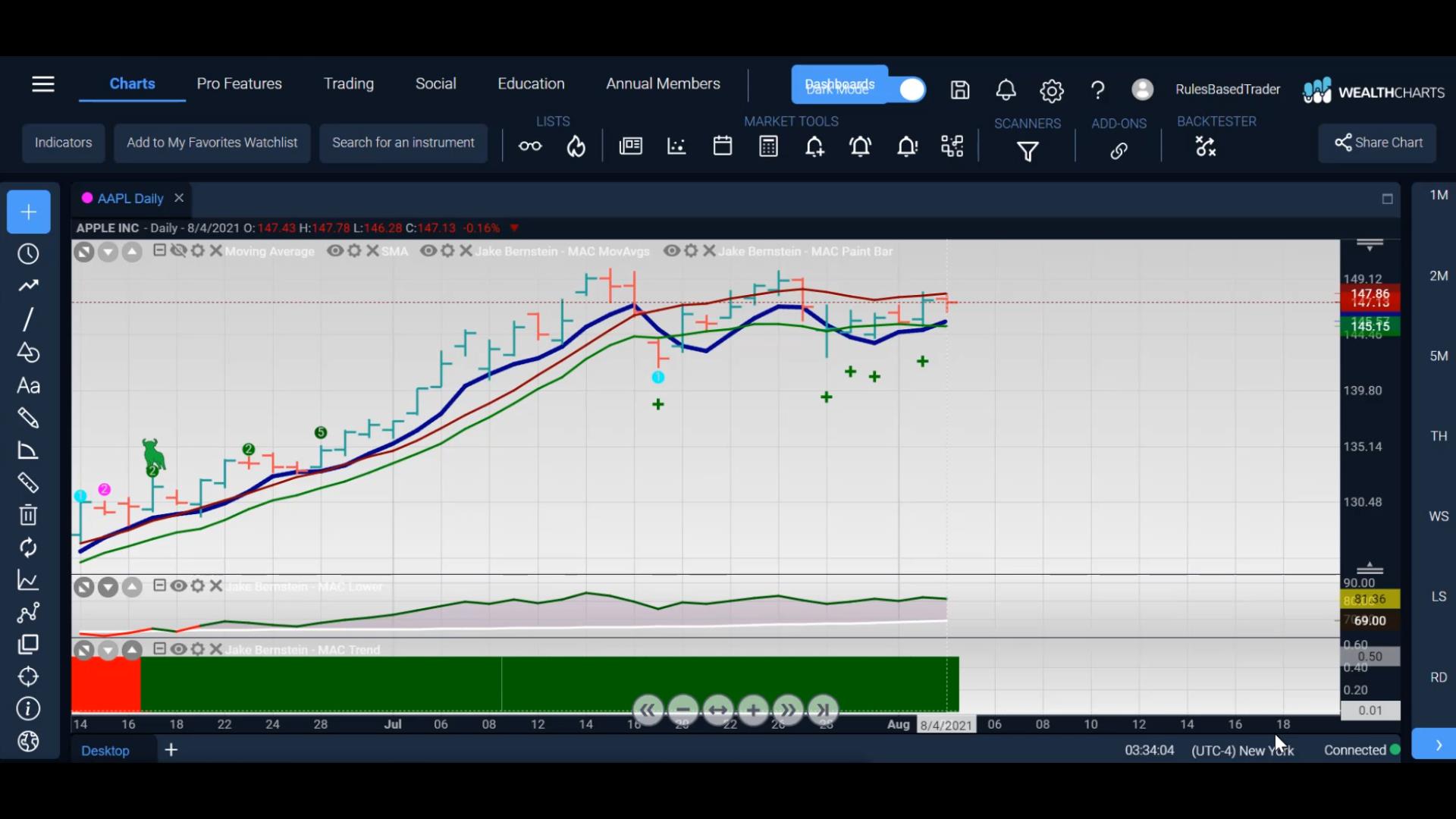Open the notifications bell in header
Viewport: 1456px width, 819px height.
coord(1006,90)
